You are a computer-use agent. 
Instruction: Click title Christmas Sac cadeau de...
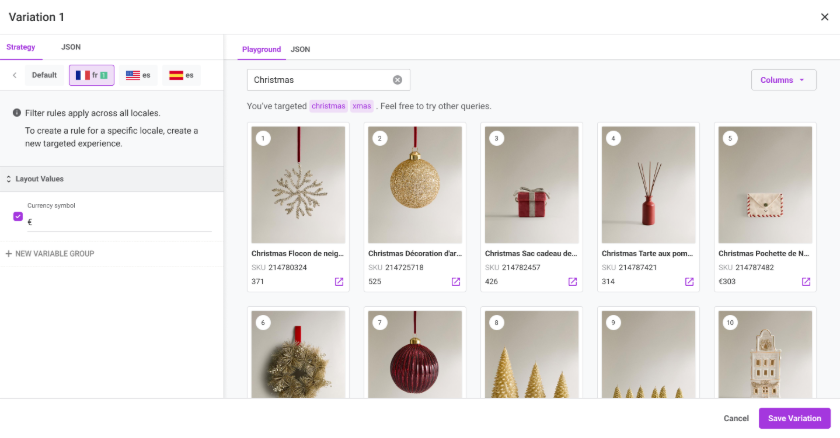531,254
